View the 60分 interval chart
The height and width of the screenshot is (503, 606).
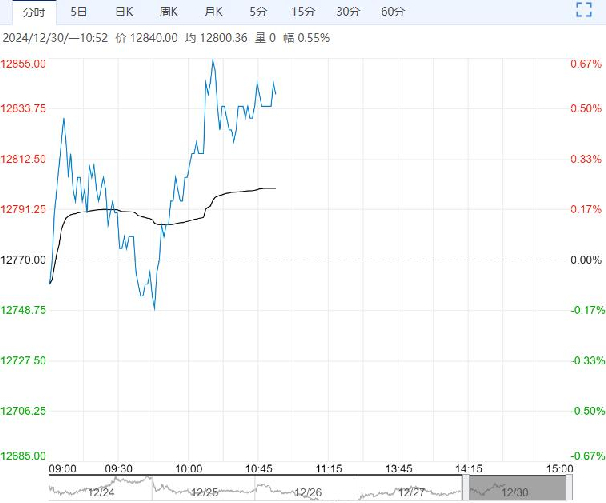(393, 12)
